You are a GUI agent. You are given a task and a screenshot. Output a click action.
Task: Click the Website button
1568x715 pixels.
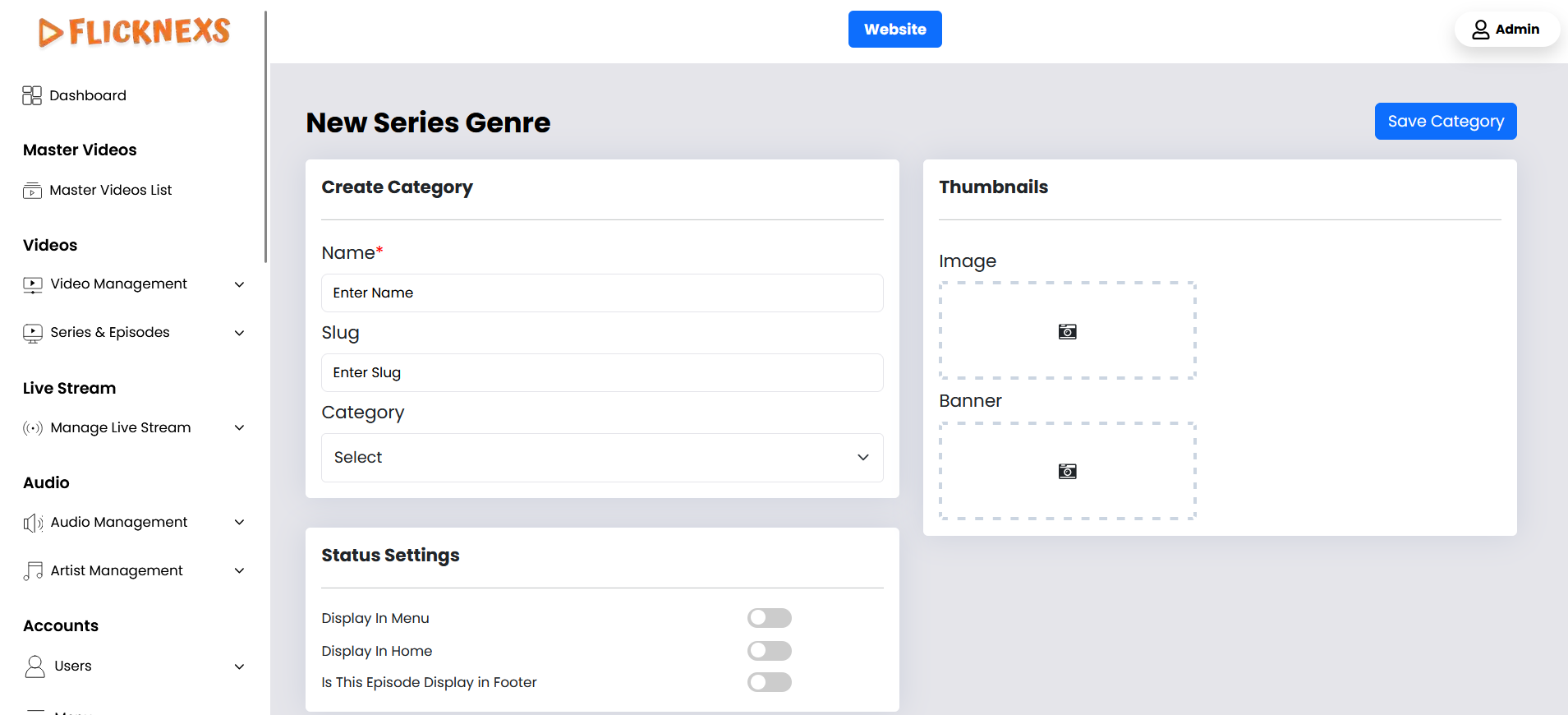coord(894,30)
